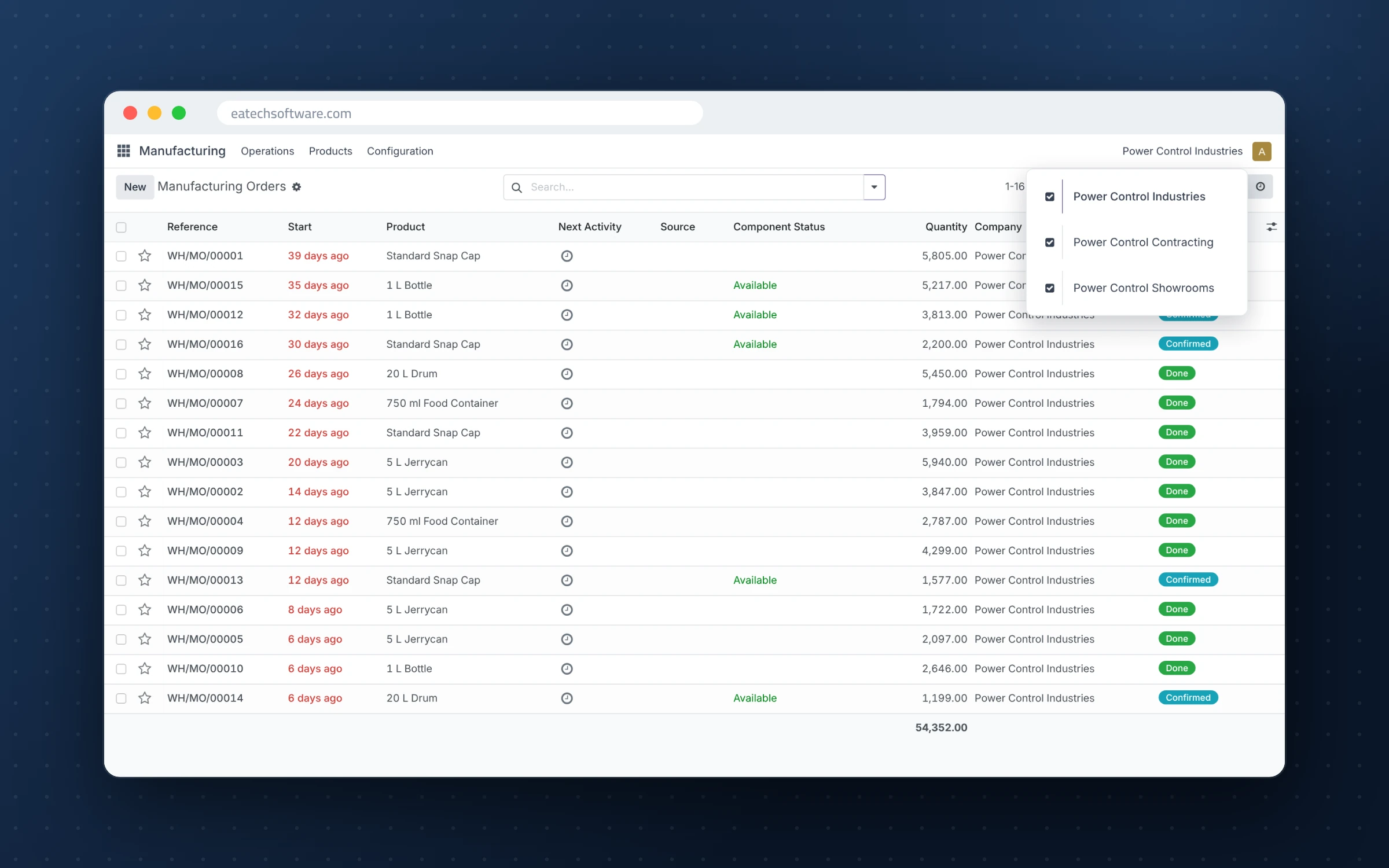Switch to Power Control Showrooms company
The width and height of the screenshot is (1389, 868).
coord(1144,288)
